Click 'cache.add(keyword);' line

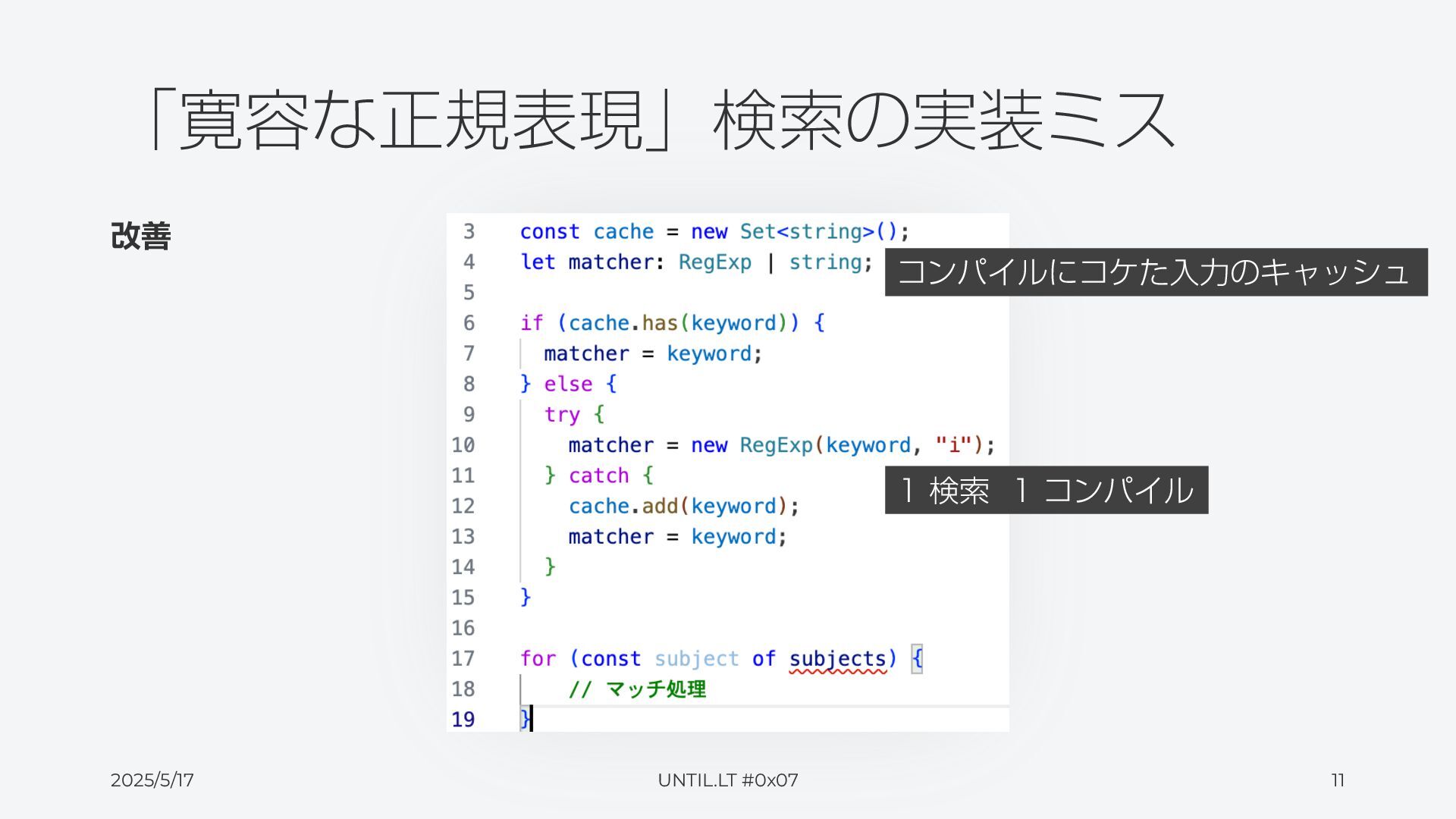(684, 506)
